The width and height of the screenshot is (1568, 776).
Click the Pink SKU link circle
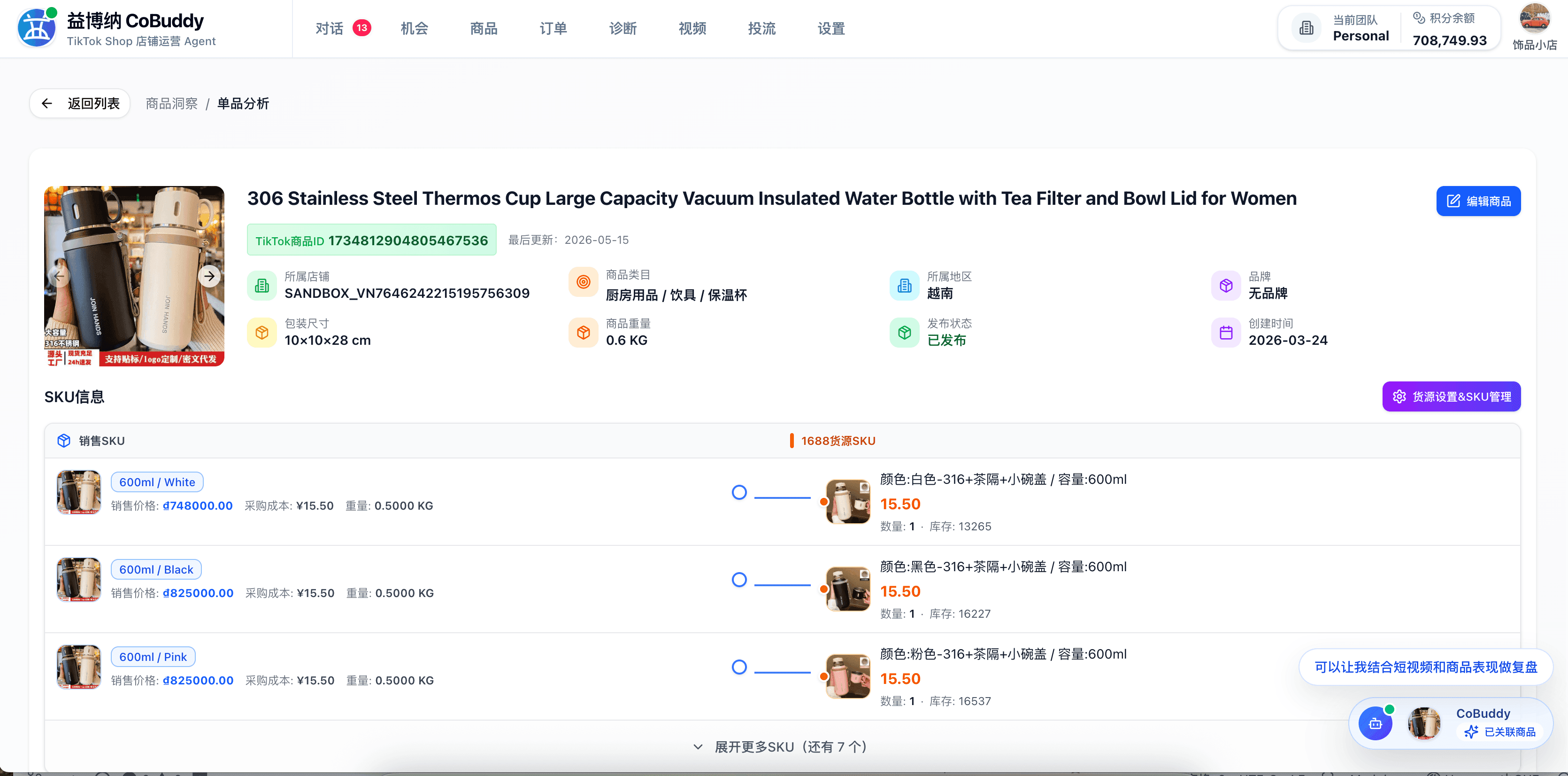(x=739, y=667)
